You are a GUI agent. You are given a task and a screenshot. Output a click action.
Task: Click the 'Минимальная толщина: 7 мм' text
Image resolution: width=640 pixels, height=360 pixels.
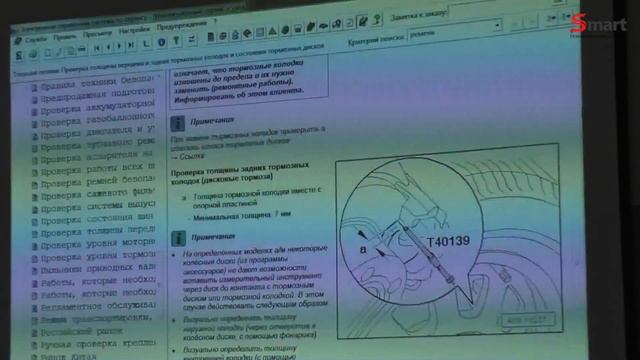click(x=242, y=216)
